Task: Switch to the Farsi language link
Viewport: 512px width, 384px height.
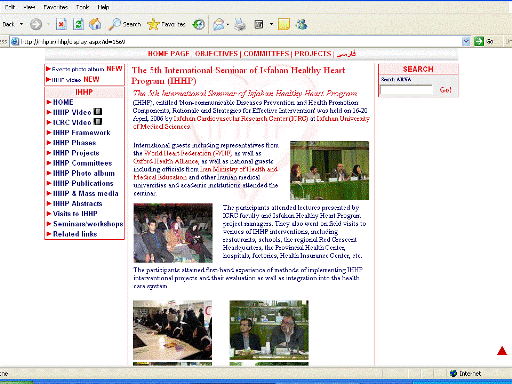Action: 346,54
